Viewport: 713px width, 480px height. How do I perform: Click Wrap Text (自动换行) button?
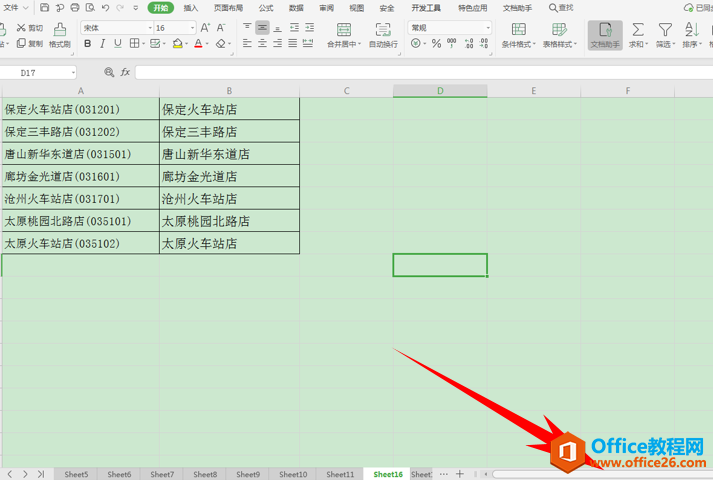[x=383, y=35]
